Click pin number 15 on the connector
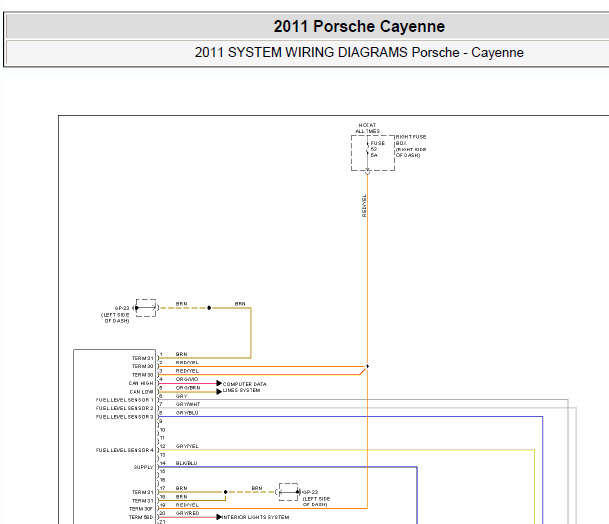 [x=162, y=472]
